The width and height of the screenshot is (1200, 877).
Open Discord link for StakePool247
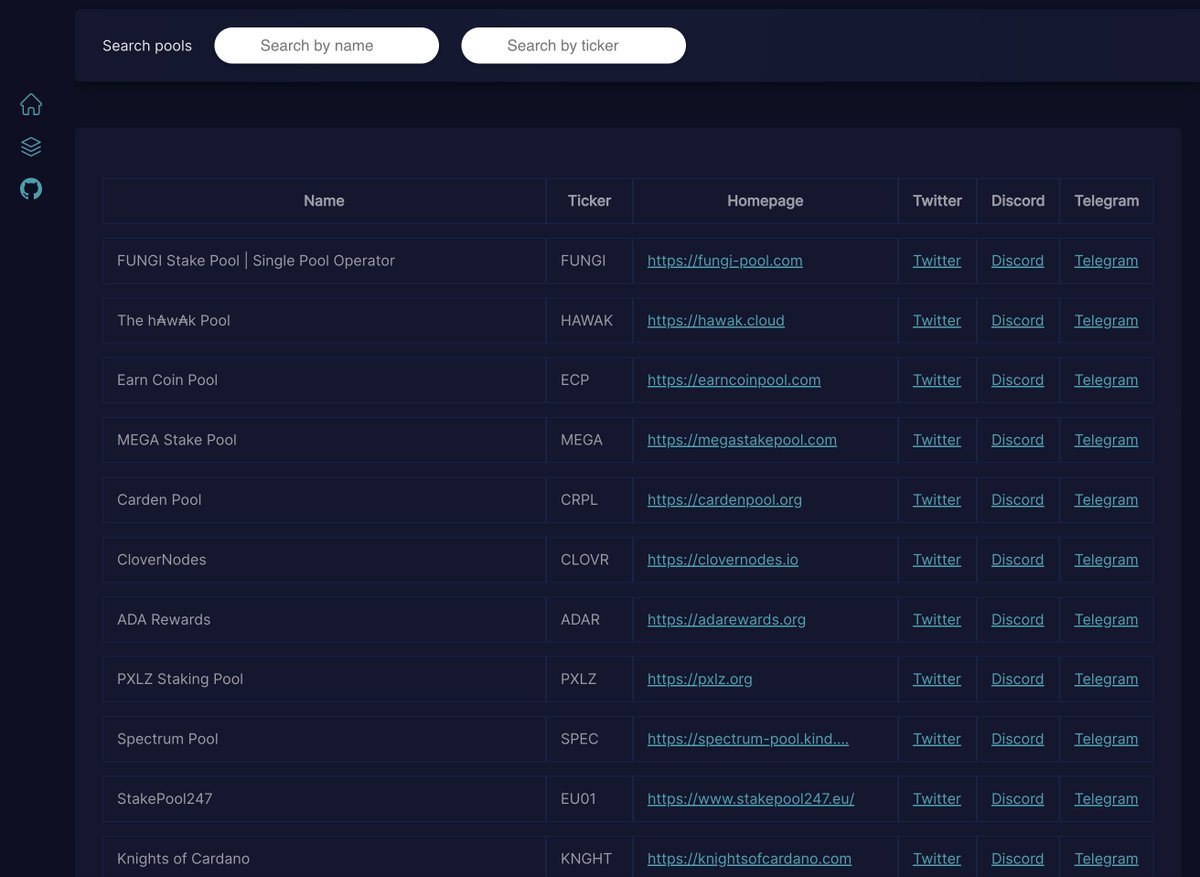pos(1018,799)
